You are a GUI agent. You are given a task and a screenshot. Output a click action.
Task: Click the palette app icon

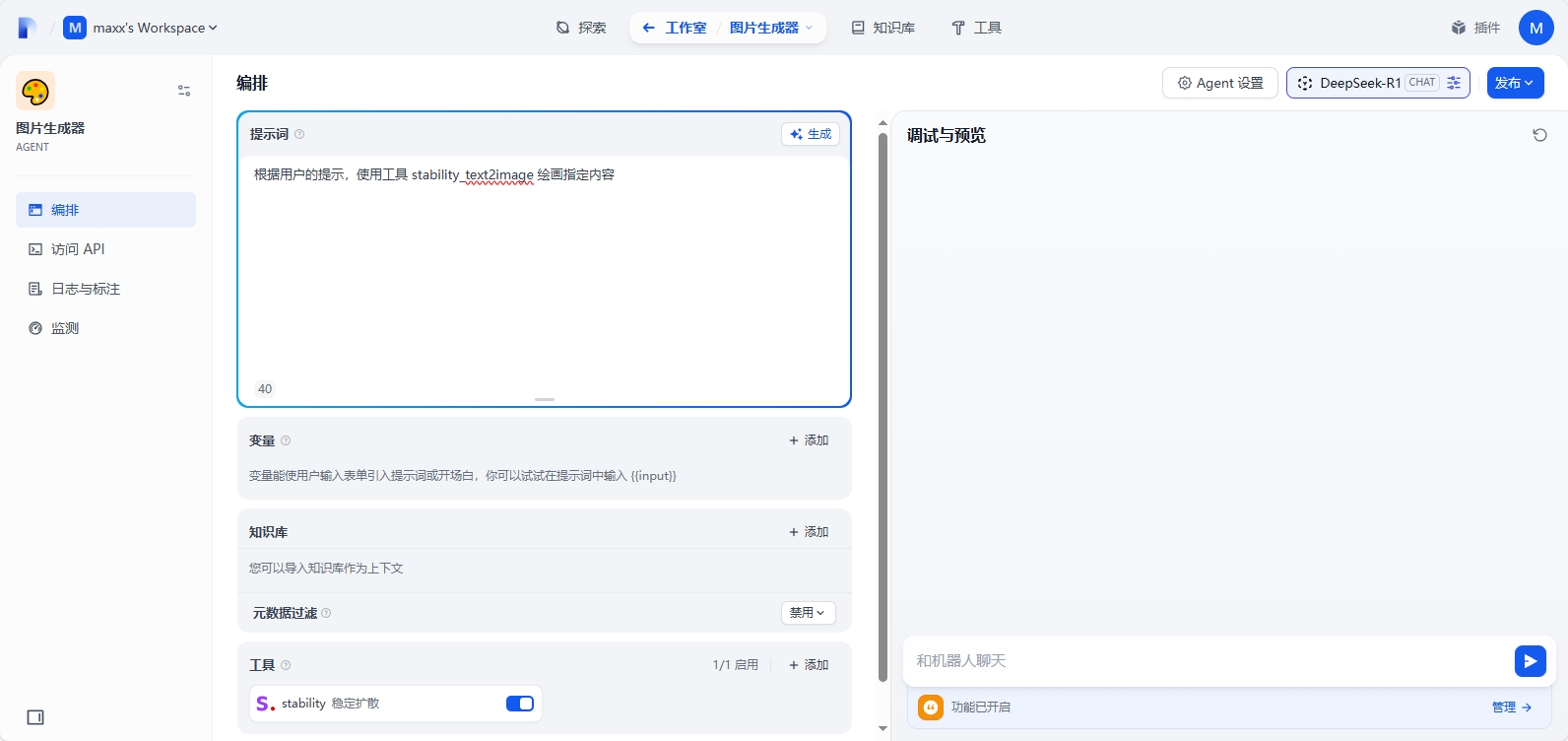(x=35, y=91)
